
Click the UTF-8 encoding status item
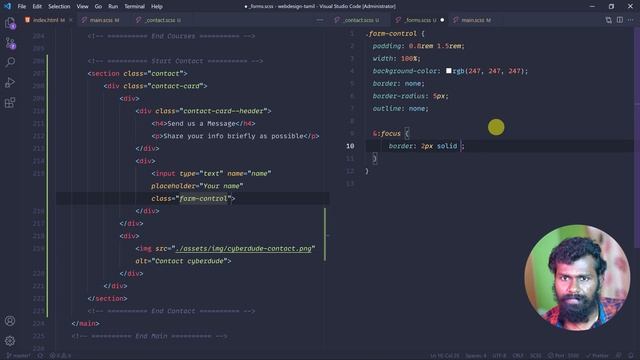point(499,356)
